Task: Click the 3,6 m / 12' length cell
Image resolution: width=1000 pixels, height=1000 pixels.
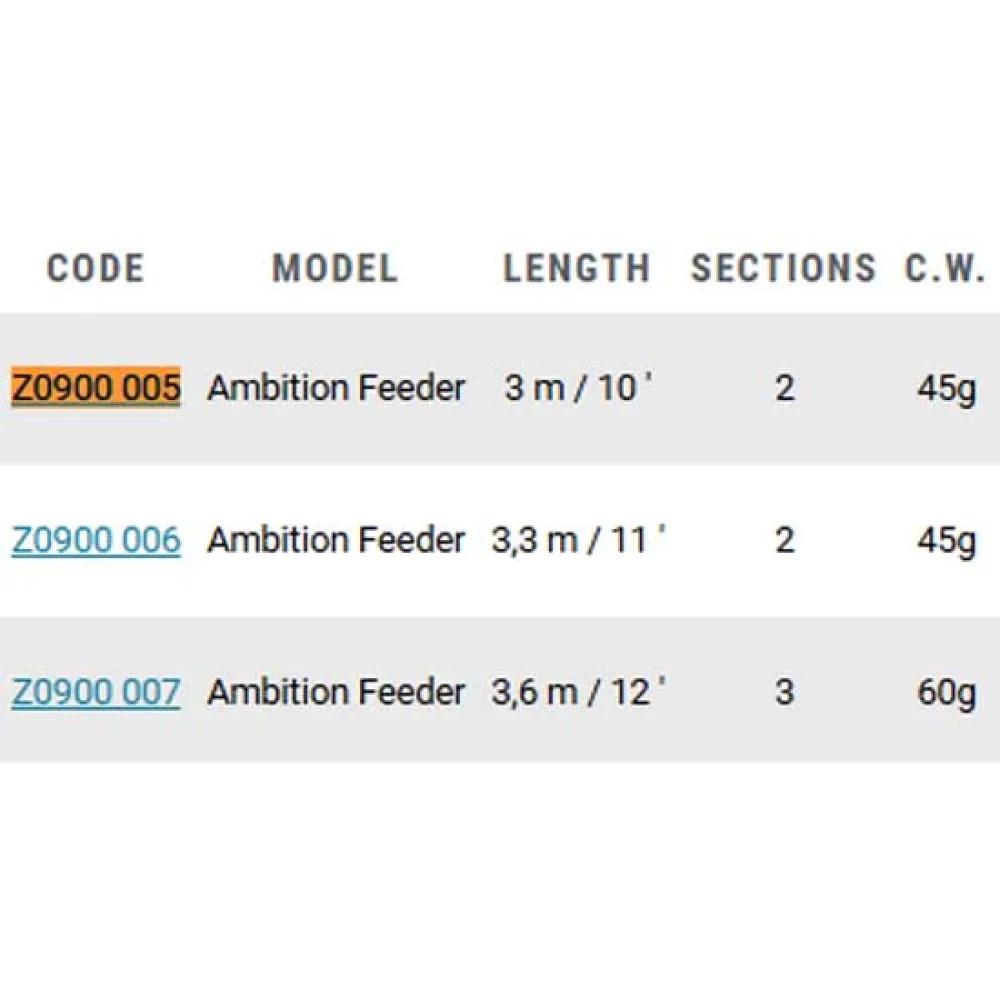Action: tap(578, 692)
